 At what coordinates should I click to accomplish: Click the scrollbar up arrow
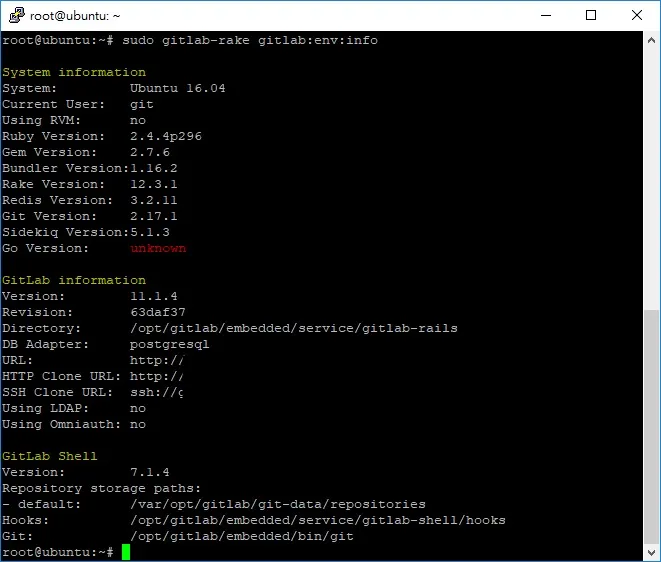(651, 40)
